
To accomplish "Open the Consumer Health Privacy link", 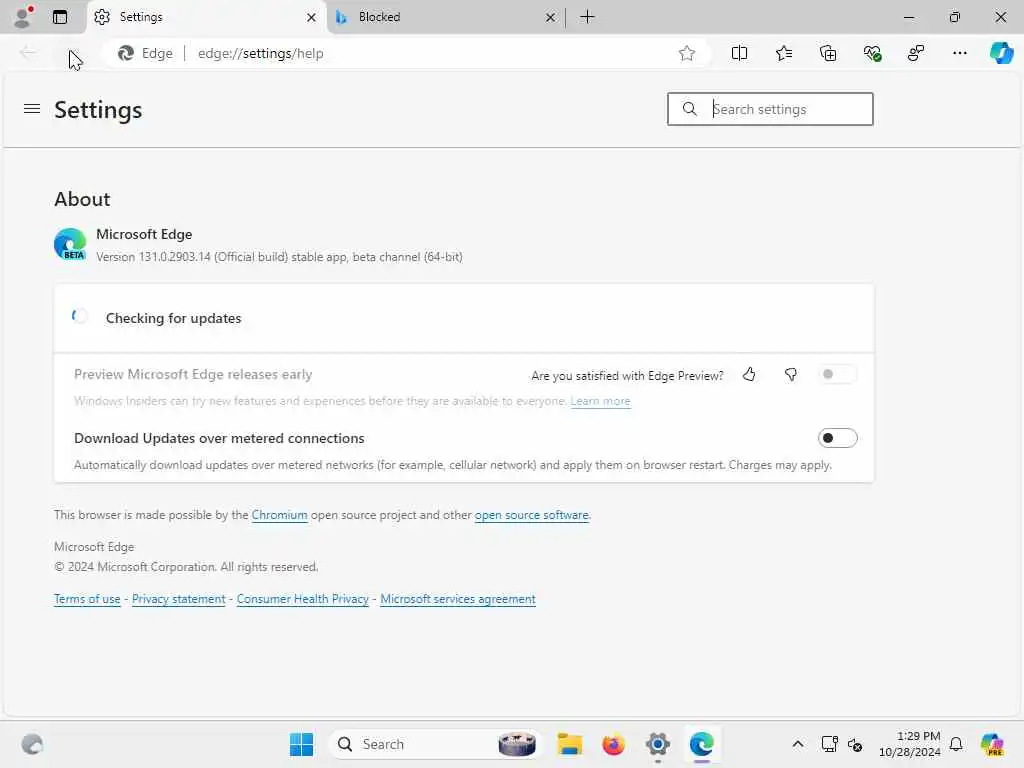I will tap(302, 599).
